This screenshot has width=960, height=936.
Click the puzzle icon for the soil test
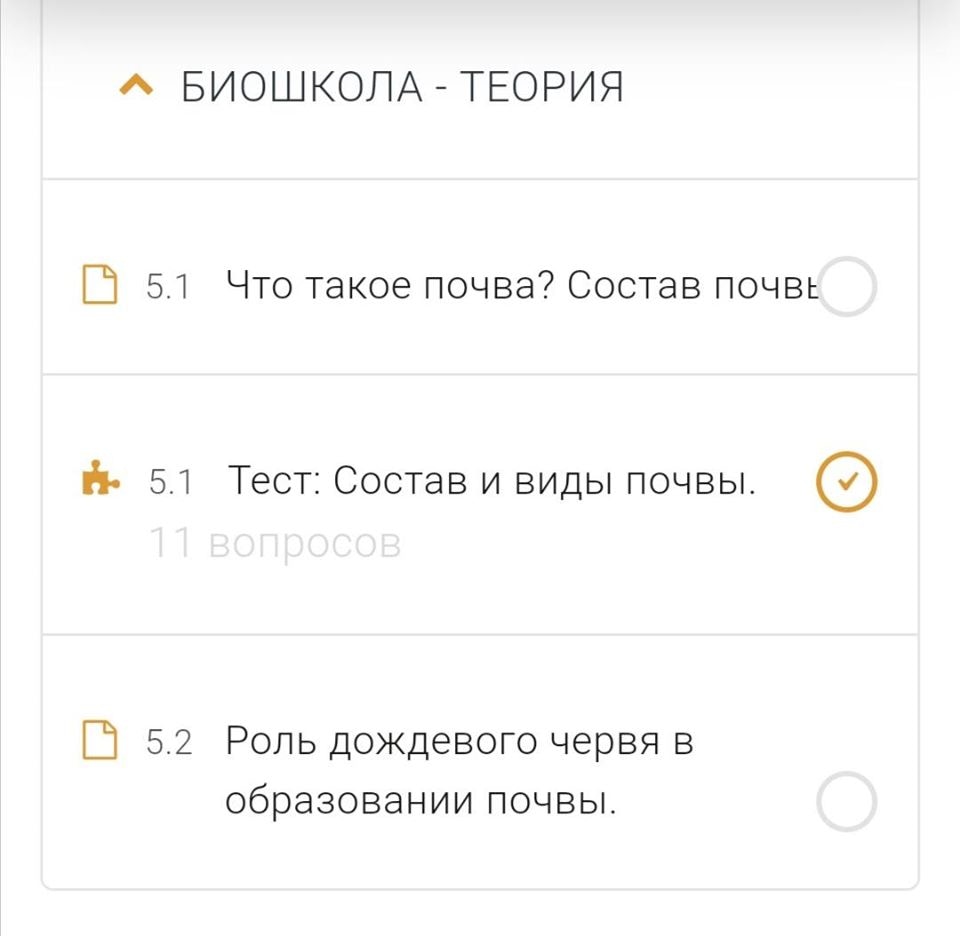tap(99, 482)
